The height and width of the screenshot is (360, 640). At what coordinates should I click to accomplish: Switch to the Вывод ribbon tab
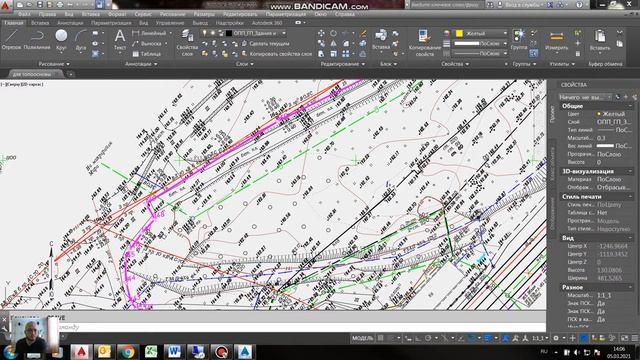[x=200, y=23]
